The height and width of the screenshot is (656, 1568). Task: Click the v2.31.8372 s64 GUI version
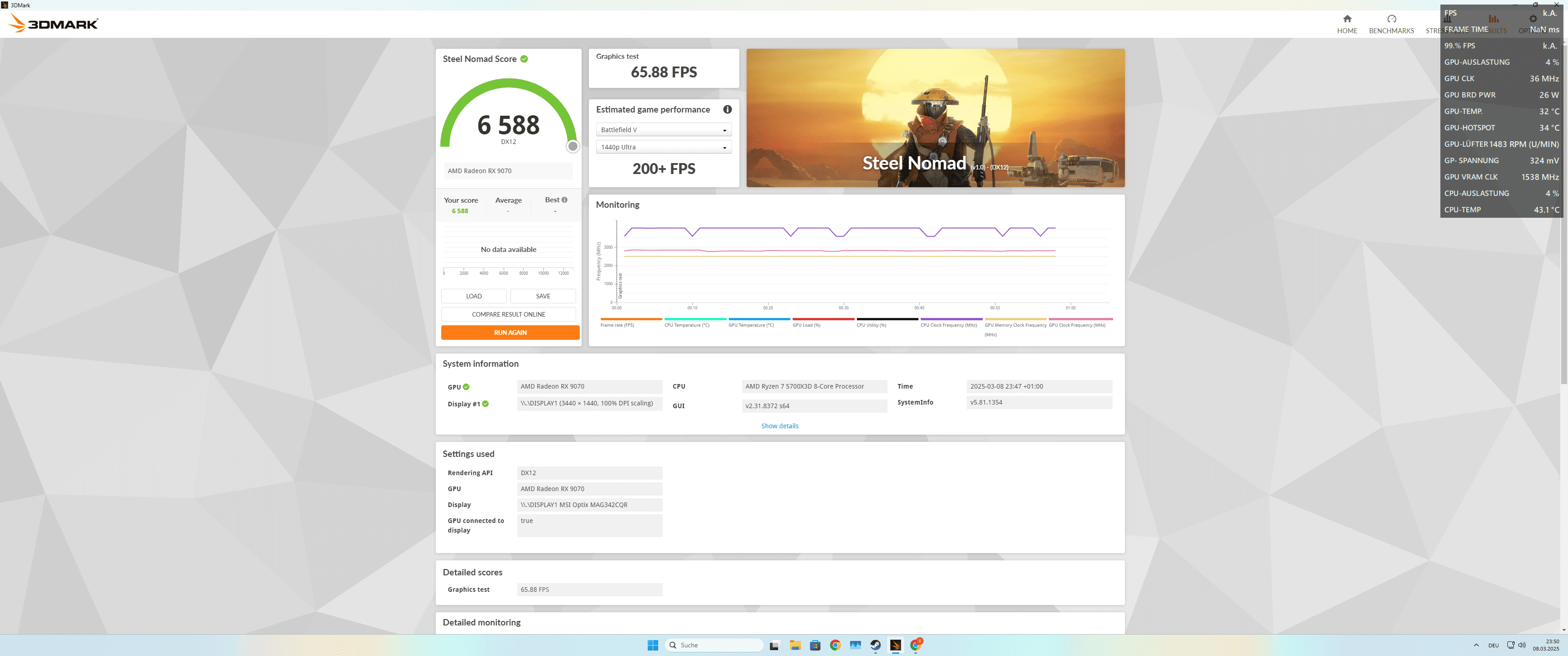[814, 406]
